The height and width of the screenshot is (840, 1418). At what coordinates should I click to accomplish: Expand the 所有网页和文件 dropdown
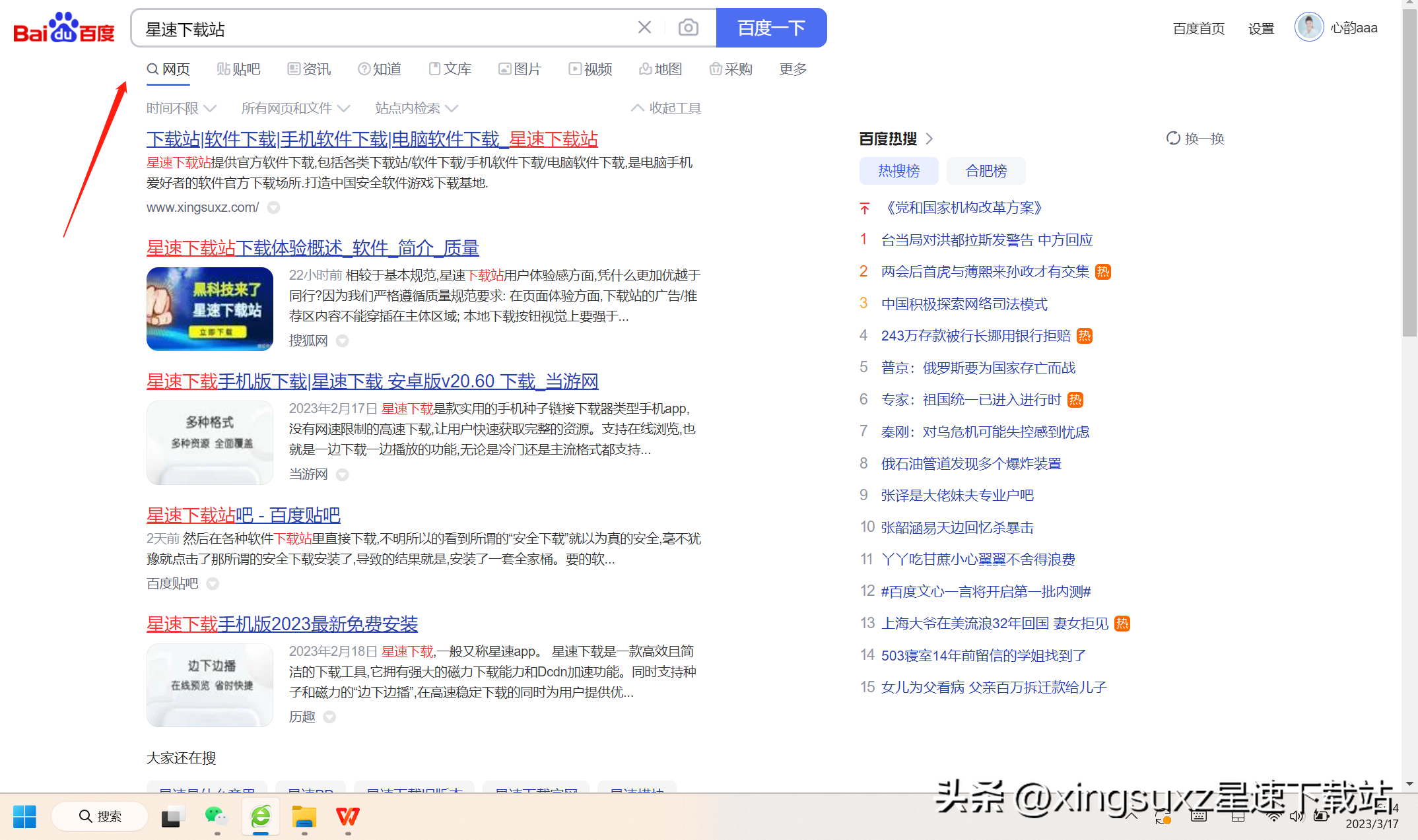click(295, 108)
